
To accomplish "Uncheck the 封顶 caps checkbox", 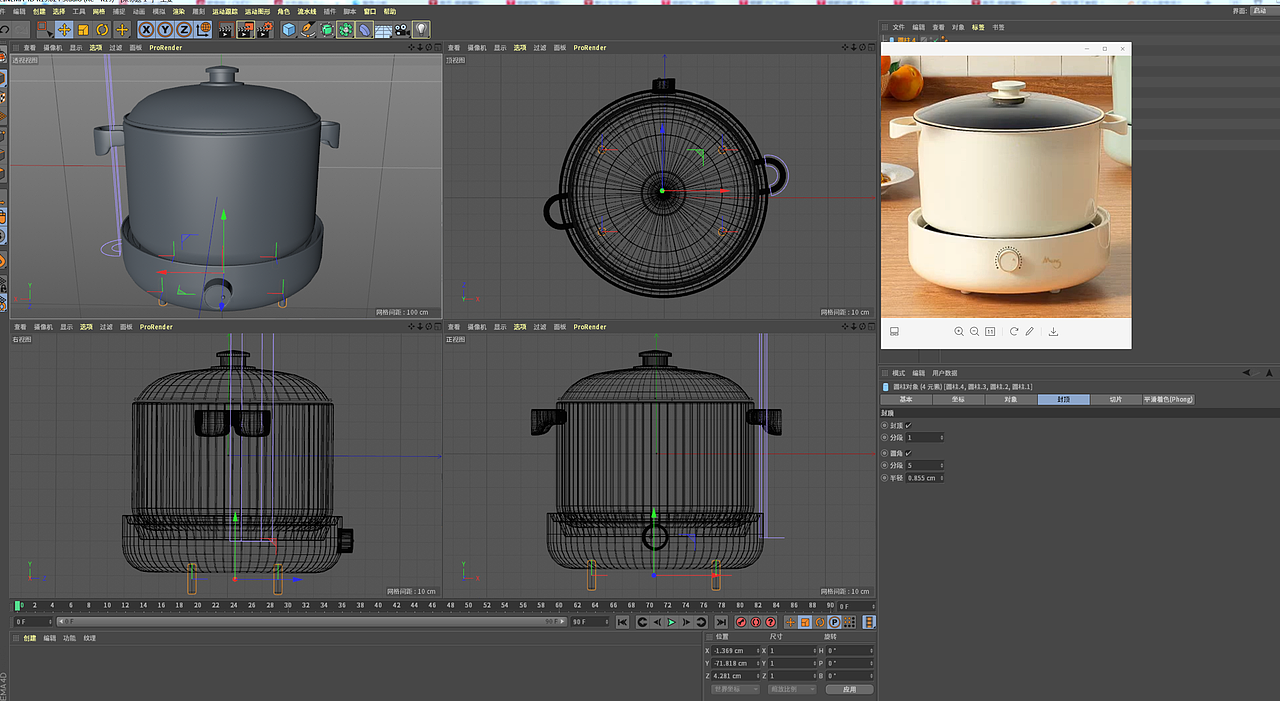I will coord(908,425).
